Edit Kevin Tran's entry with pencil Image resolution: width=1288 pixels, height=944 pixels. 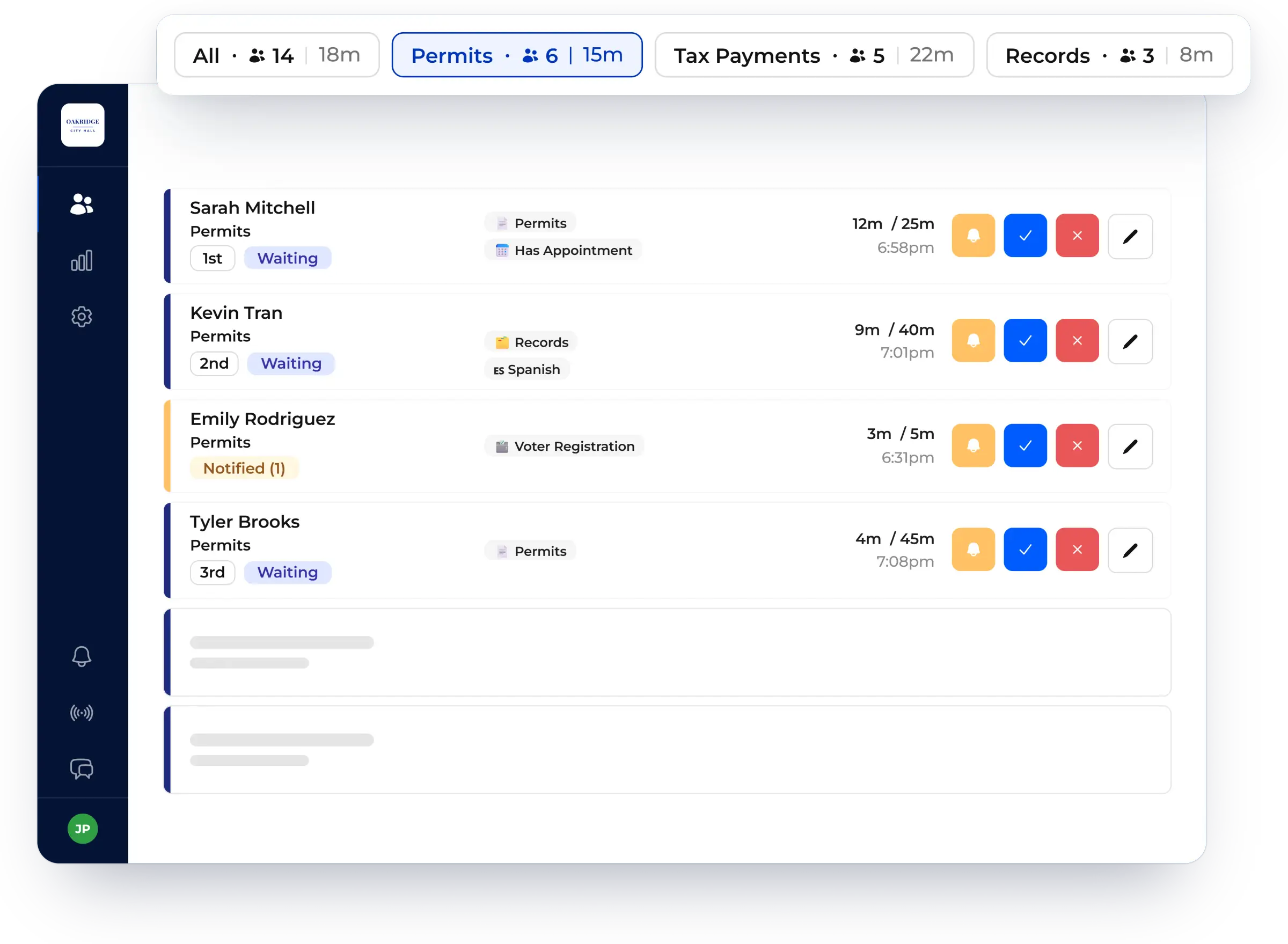click(x=1130, y=341)
